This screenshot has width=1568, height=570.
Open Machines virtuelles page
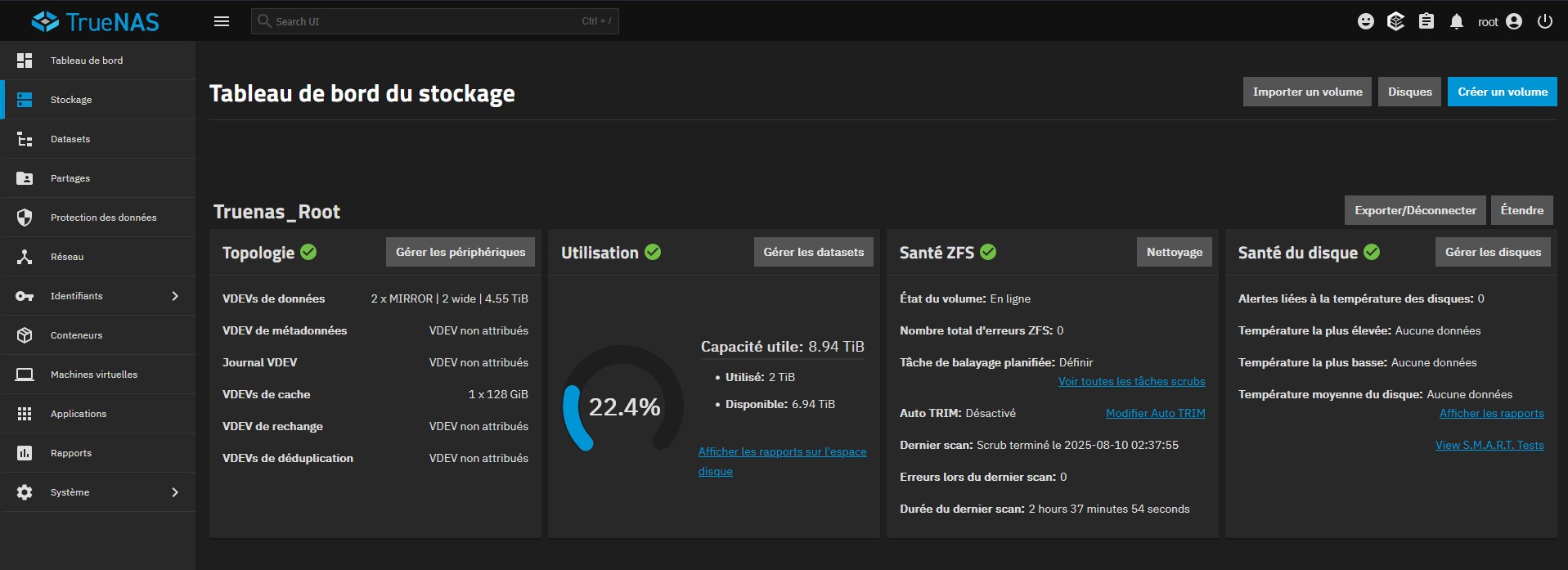(x=94, y=375)
